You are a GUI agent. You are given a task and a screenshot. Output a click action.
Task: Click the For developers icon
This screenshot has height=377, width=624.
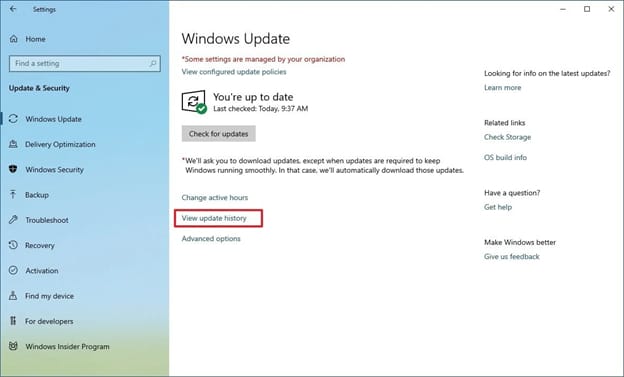(x=13, y=321)
